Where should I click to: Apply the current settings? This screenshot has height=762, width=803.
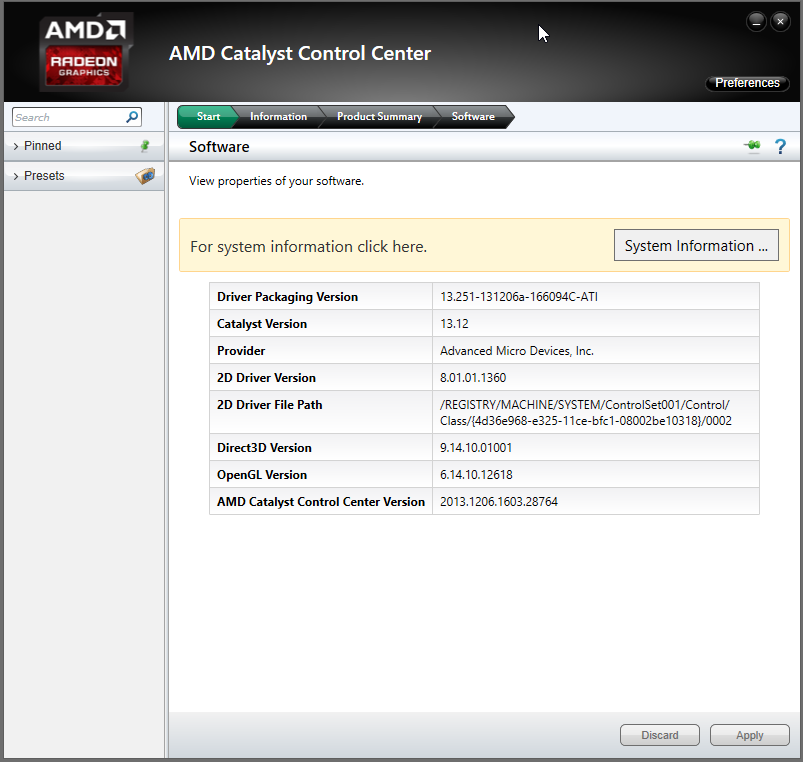point(749,735)
